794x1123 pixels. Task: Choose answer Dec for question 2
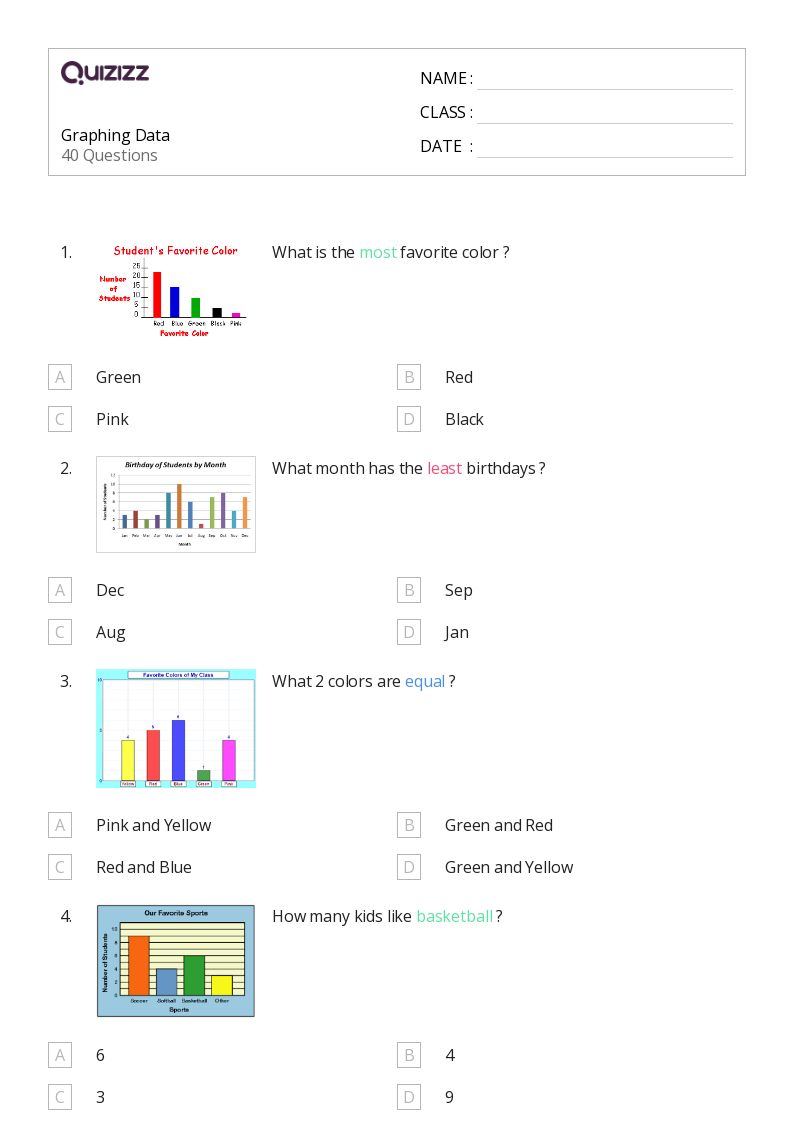pyautogui.click(x=60, y=590)
